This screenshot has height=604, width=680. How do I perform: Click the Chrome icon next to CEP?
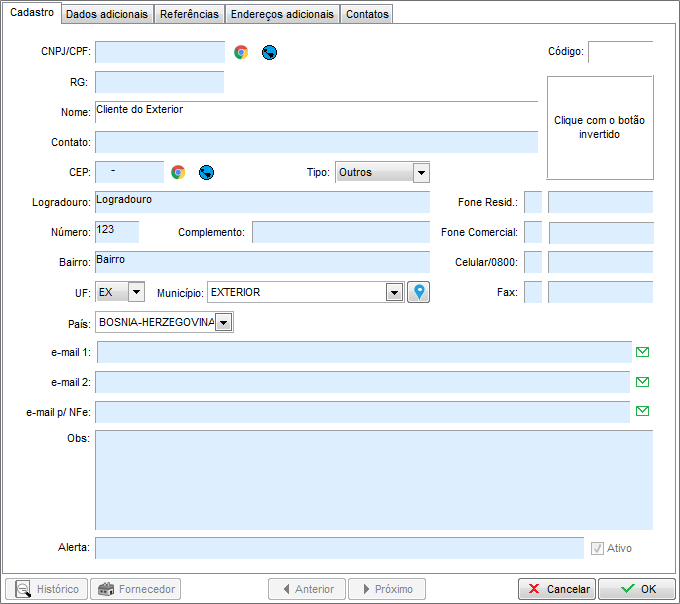[x=178, y=172]
